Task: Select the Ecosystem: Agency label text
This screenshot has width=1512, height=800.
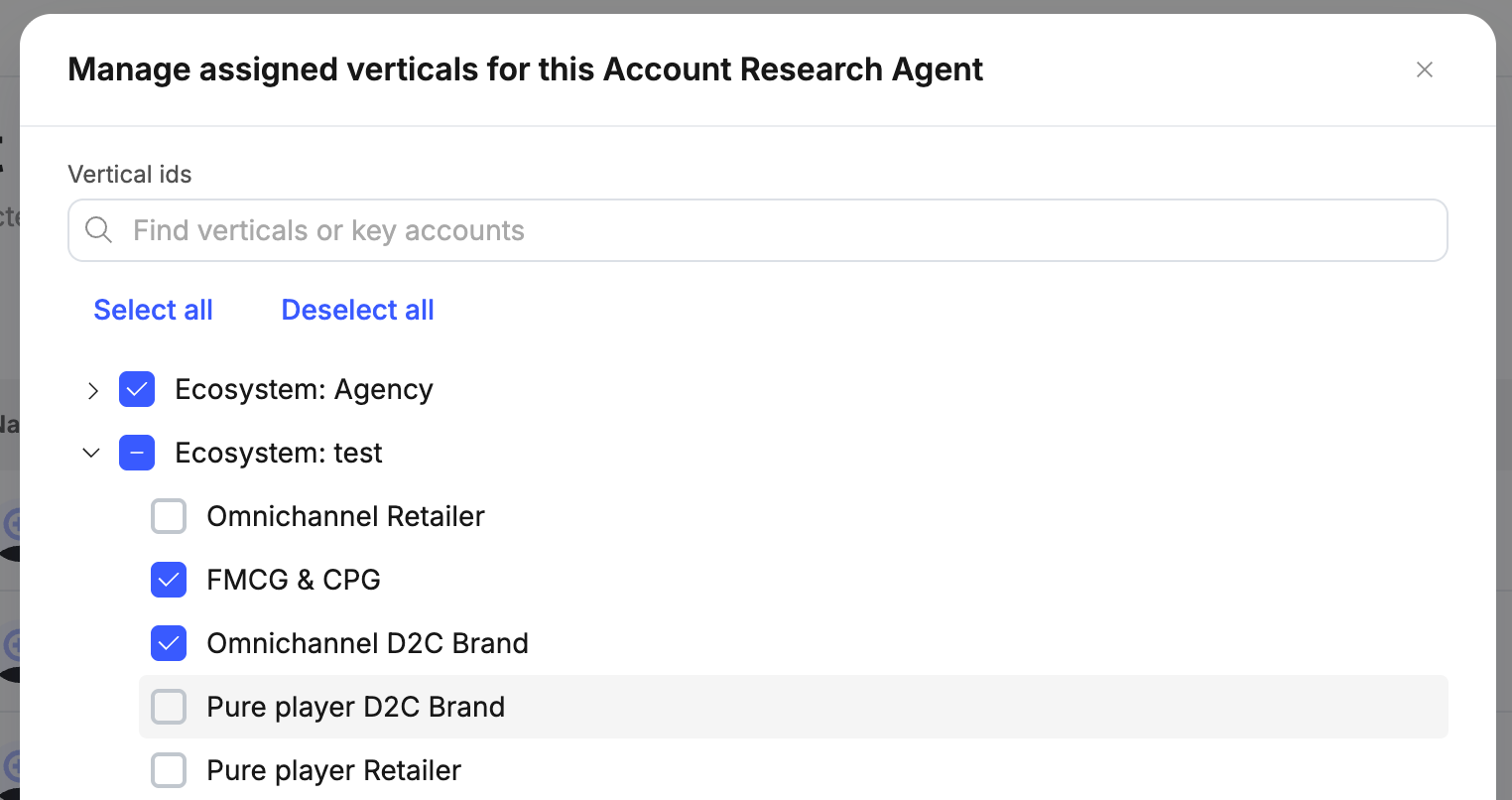Action: pyautogui.click(x=304, y=389)
